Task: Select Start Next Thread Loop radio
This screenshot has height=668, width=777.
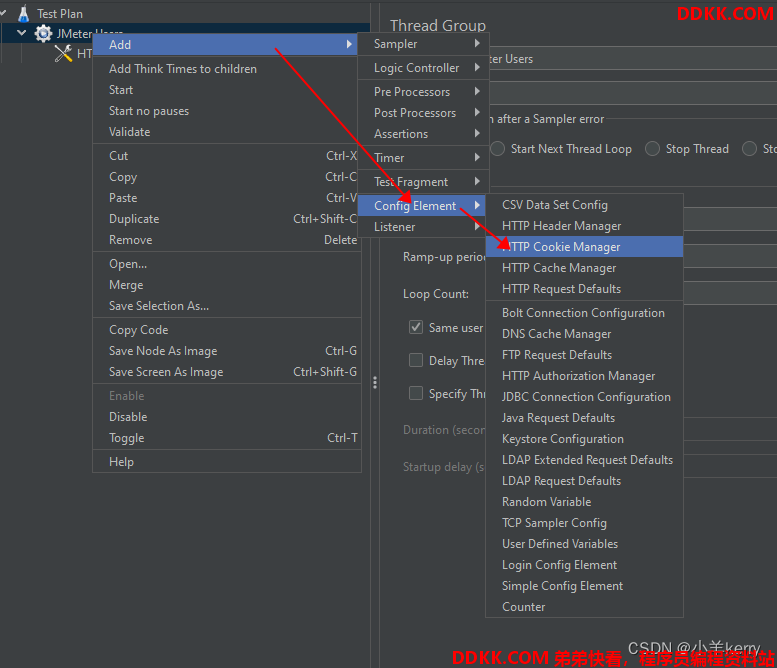Action: coord(497,149)
